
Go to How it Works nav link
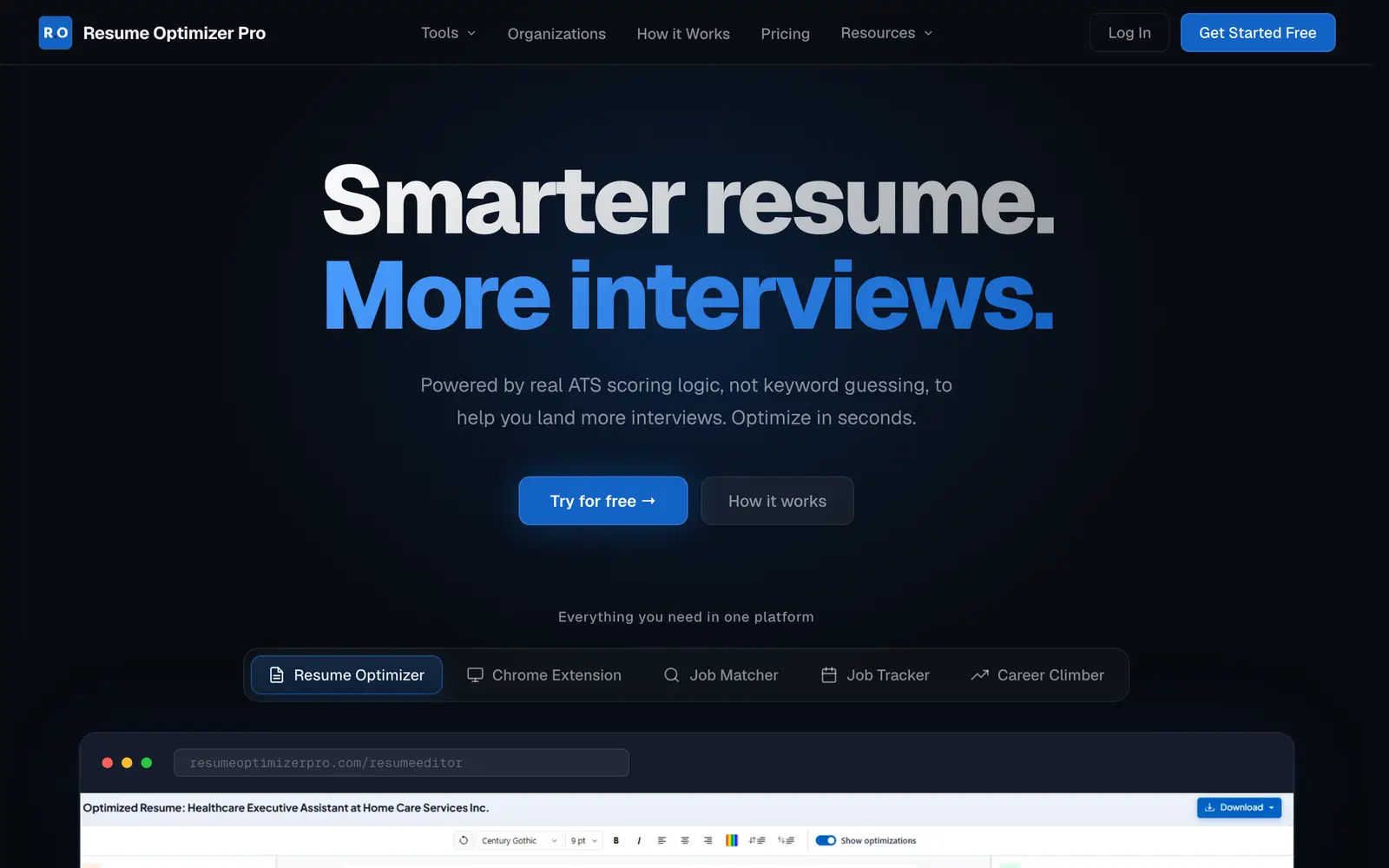(683, 34)
